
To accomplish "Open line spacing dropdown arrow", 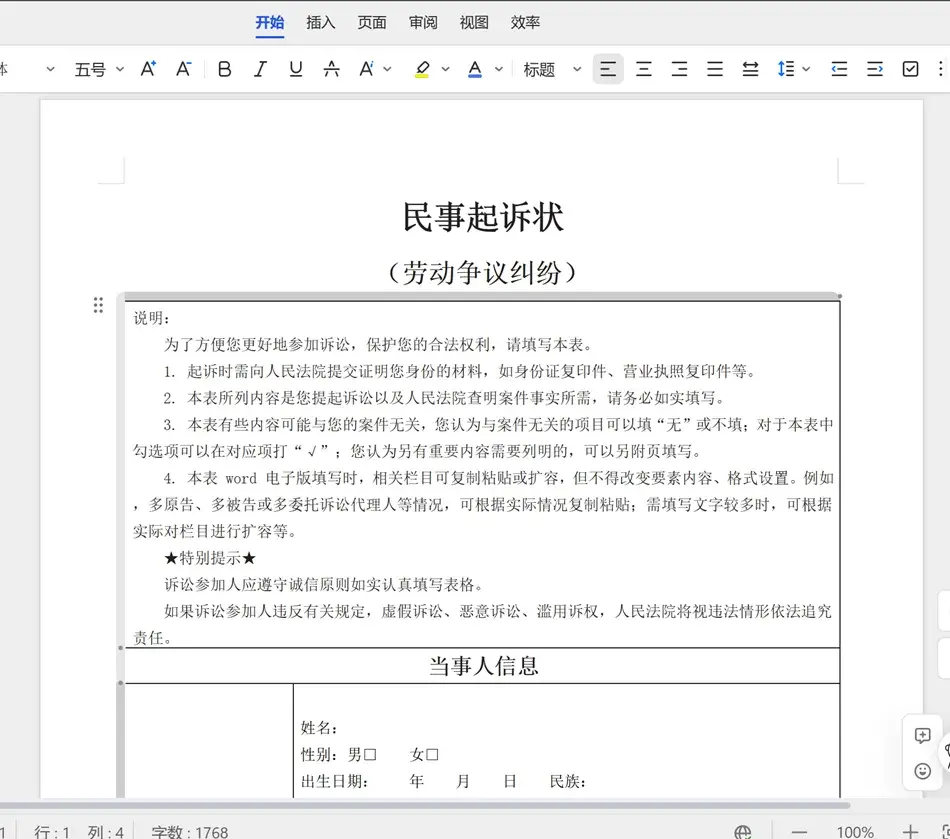I will tap(806, 69).
